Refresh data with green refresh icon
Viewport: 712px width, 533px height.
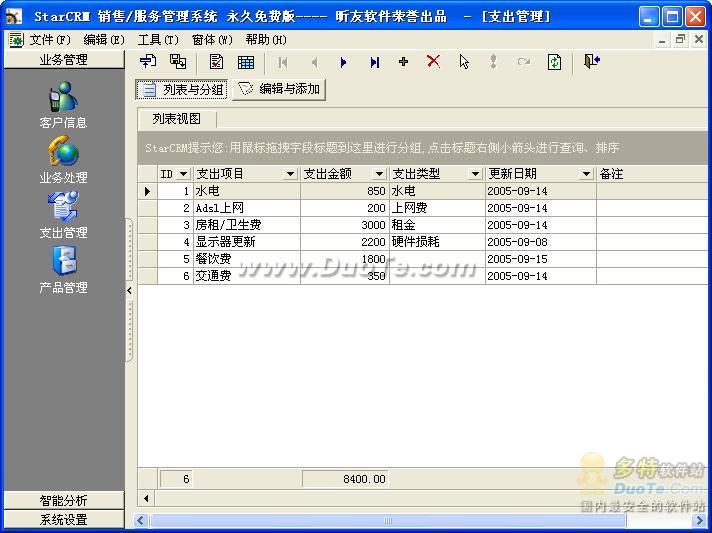tap(554, 61)
